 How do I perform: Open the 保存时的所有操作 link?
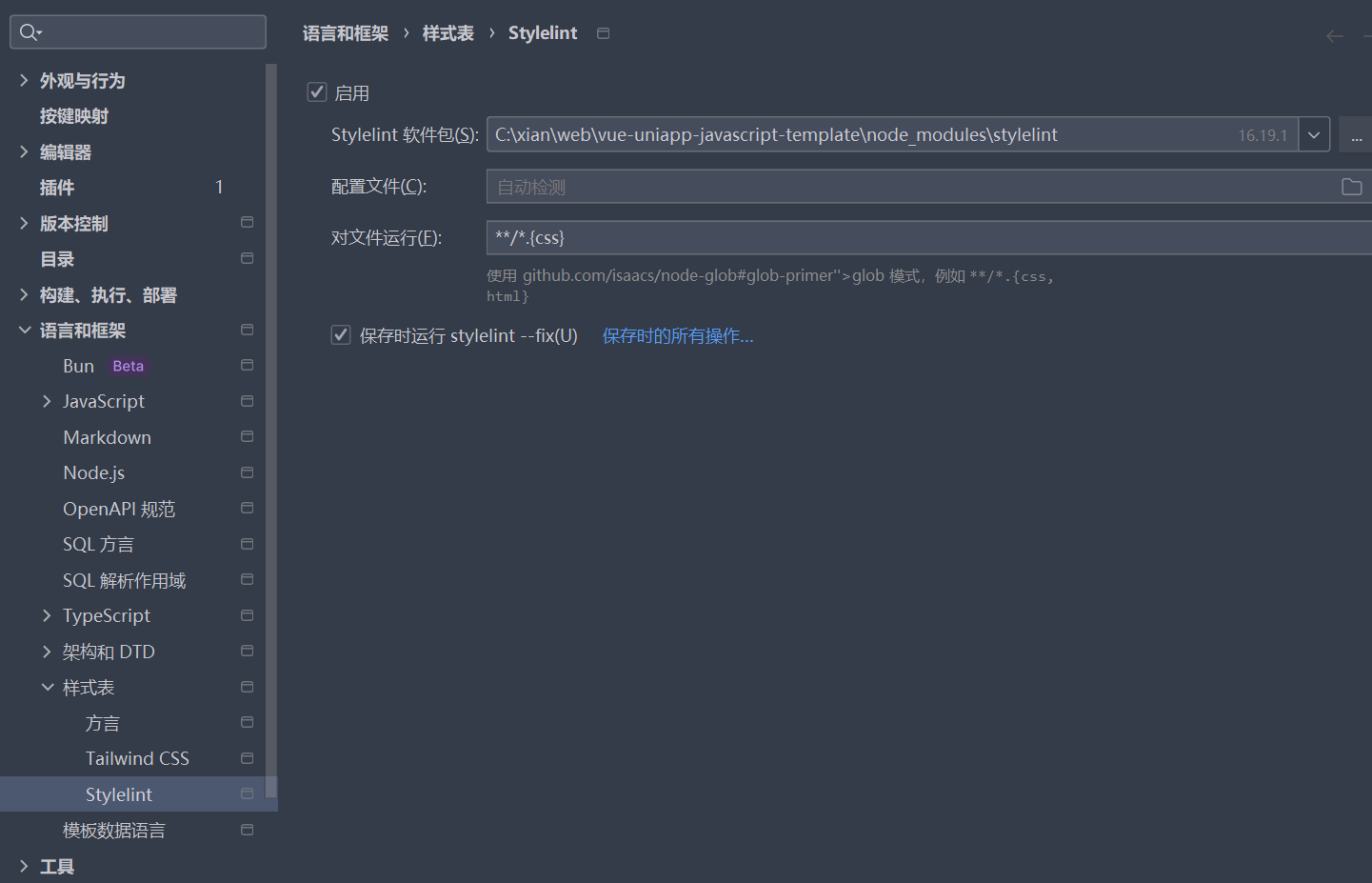pos(677,335)
